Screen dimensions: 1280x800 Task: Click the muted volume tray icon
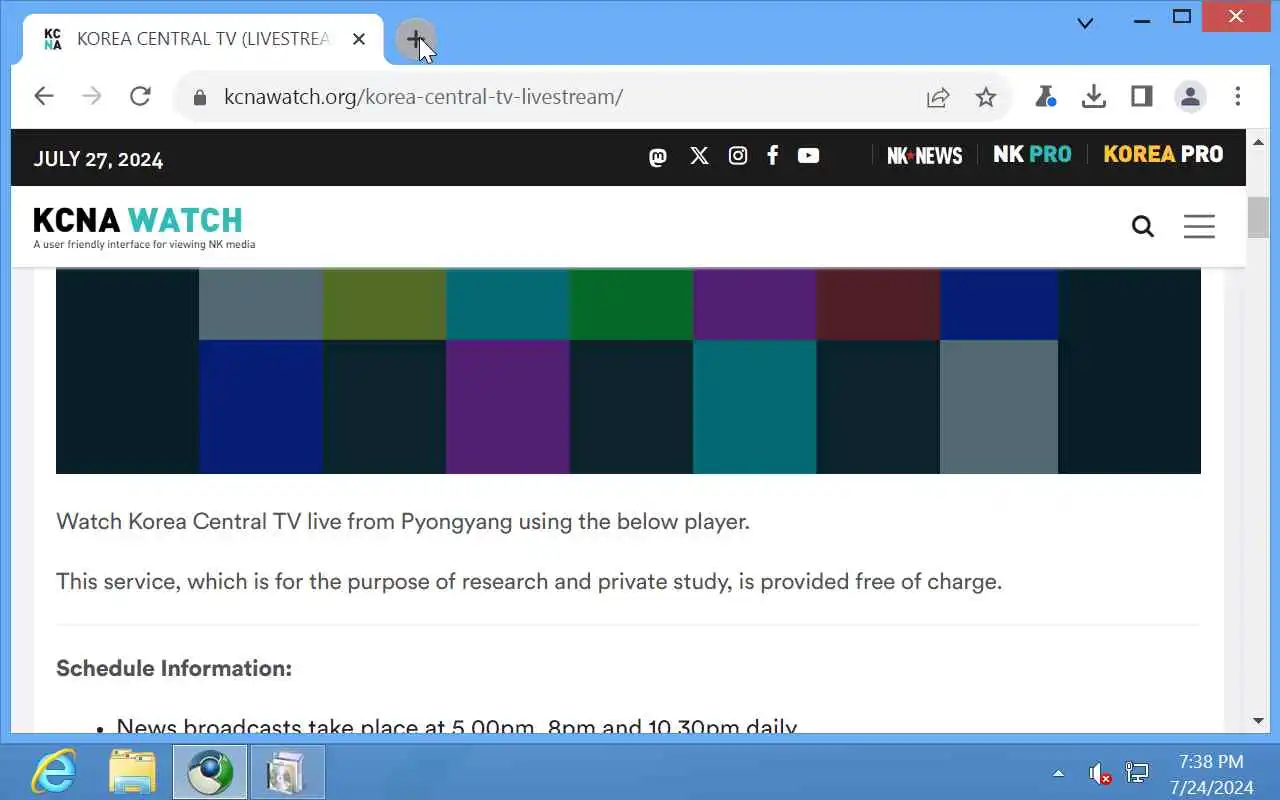point(1099,773)
